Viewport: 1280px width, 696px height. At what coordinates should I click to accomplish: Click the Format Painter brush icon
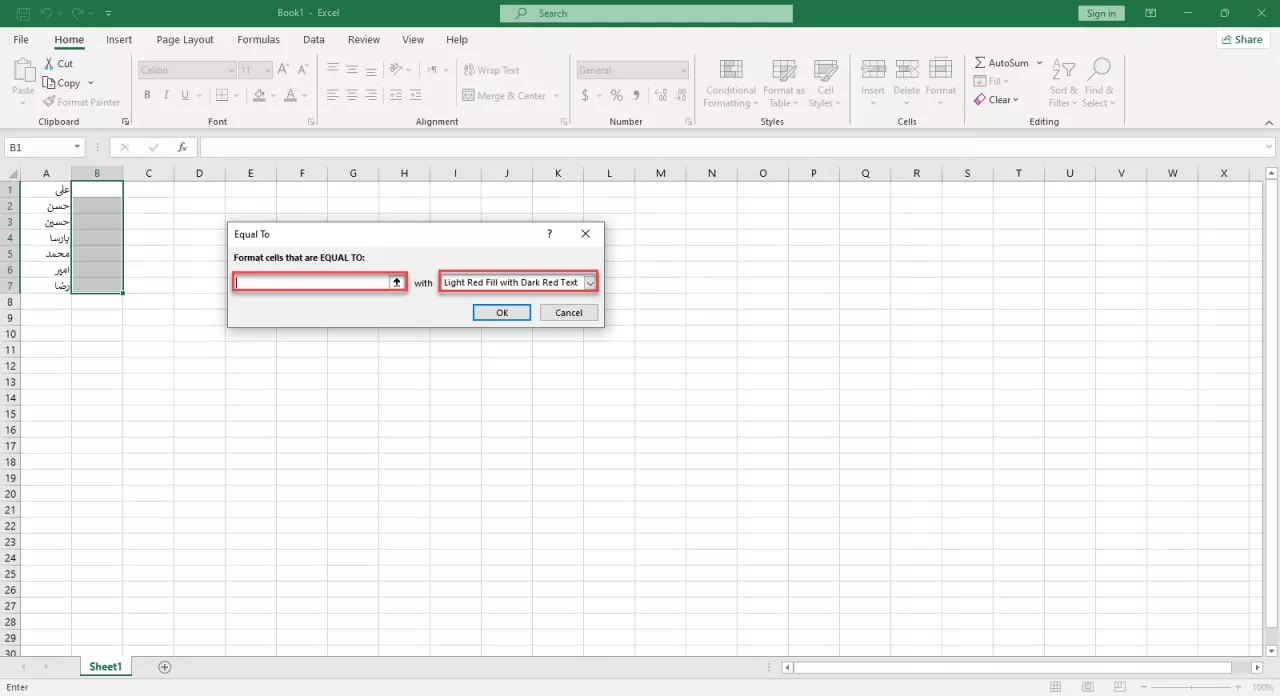click(x=48, y=102)
